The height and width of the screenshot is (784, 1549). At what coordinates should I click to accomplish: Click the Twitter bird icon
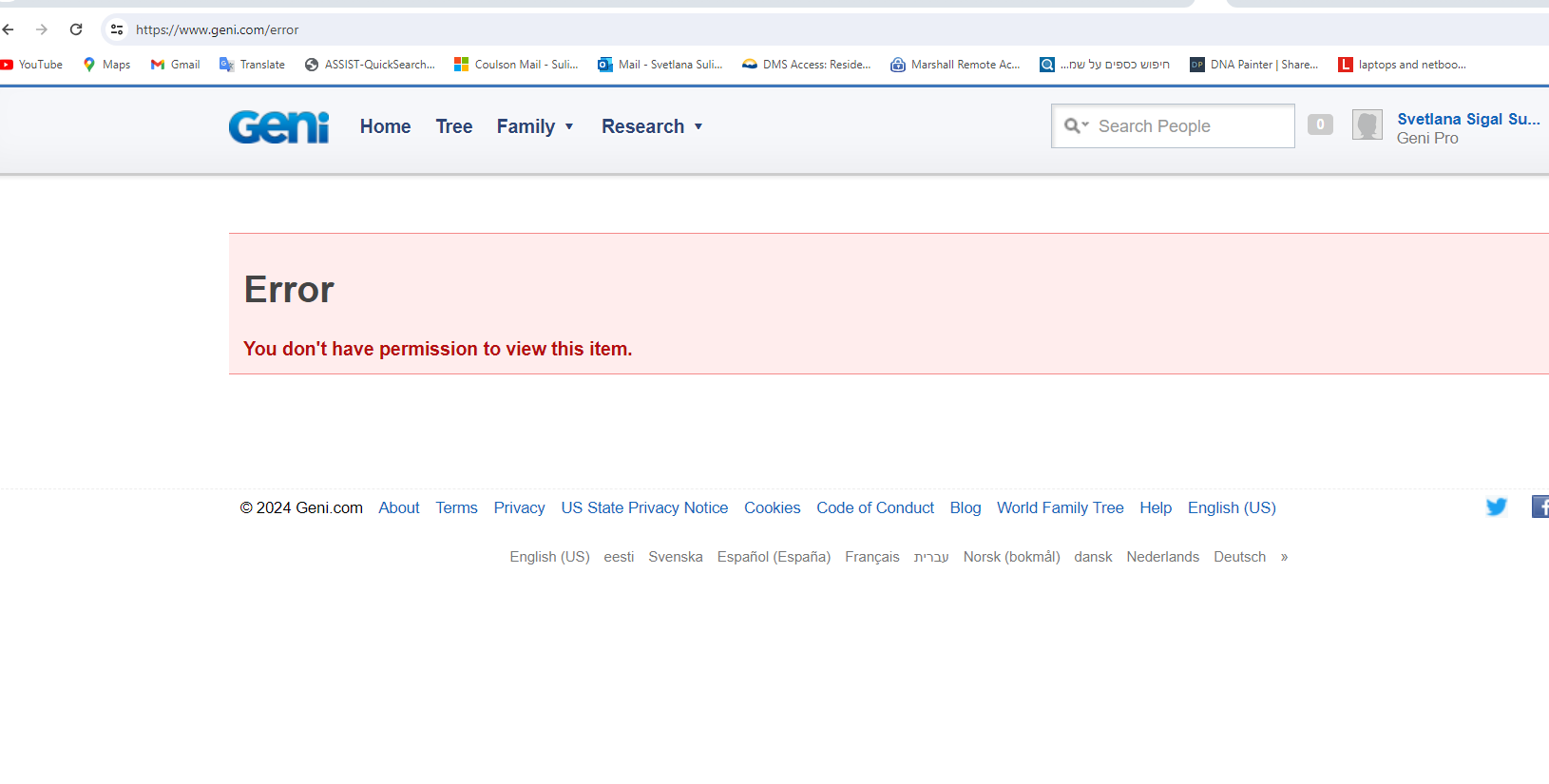tap(1496, 507)
